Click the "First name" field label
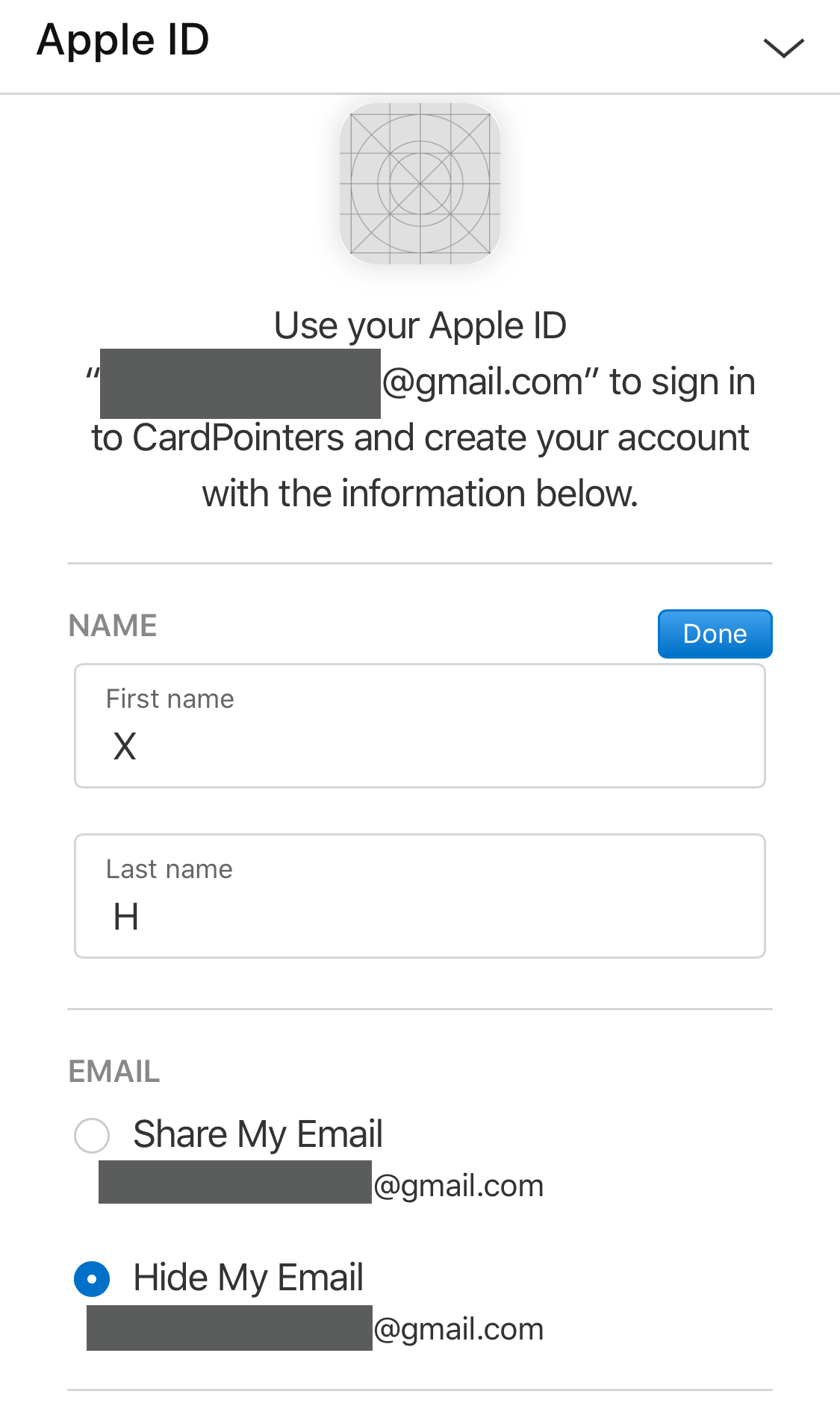This screenshot has width=840, height=1406. (169, 699)
